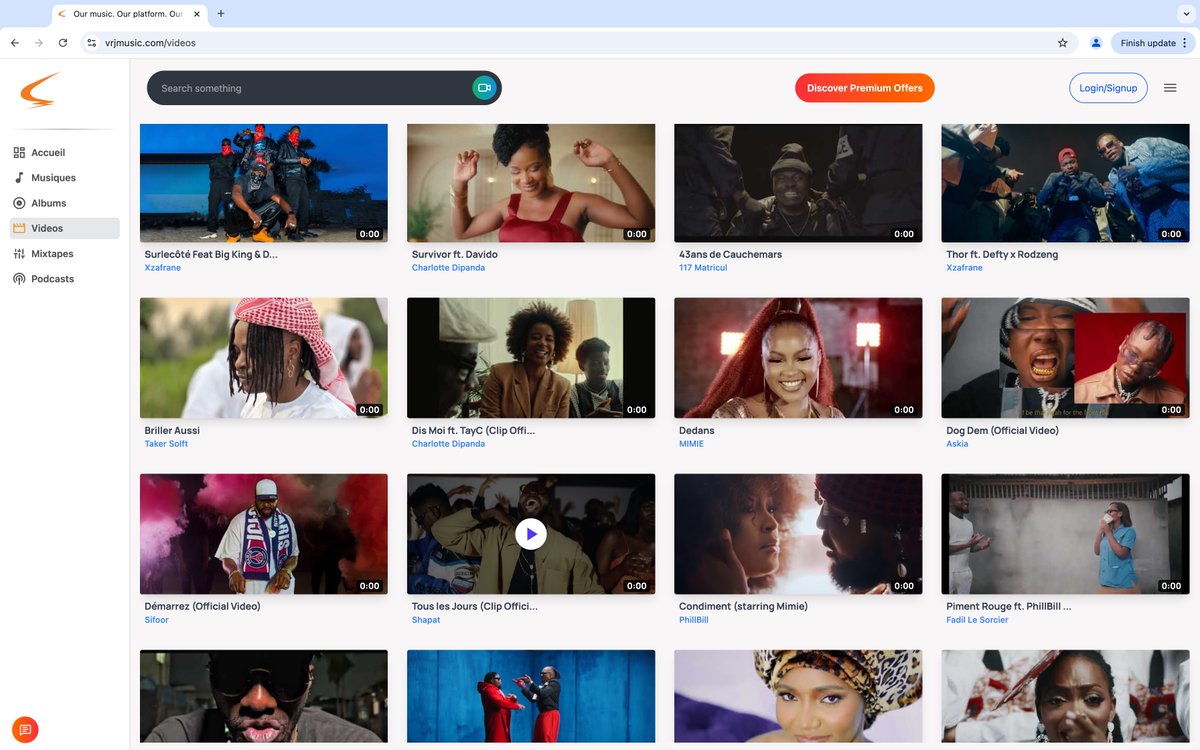The image size is (1200, 750).
Task: Open Dedans video thumbnail
Action: click(x=799, y=358)
